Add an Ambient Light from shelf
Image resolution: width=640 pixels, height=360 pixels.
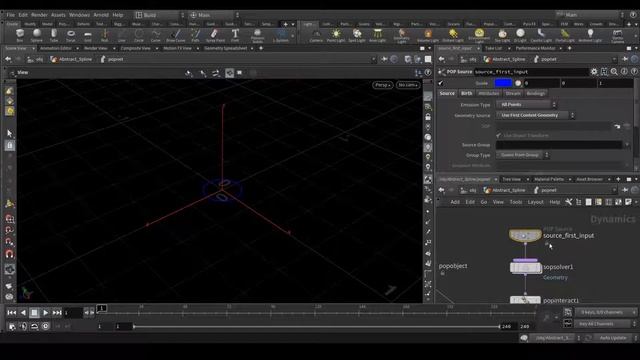point(590,35)
